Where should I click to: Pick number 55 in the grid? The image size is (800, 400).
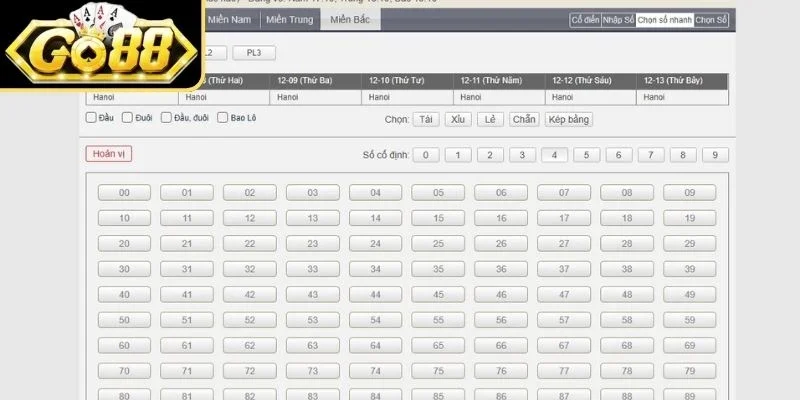tap(439, 320)
